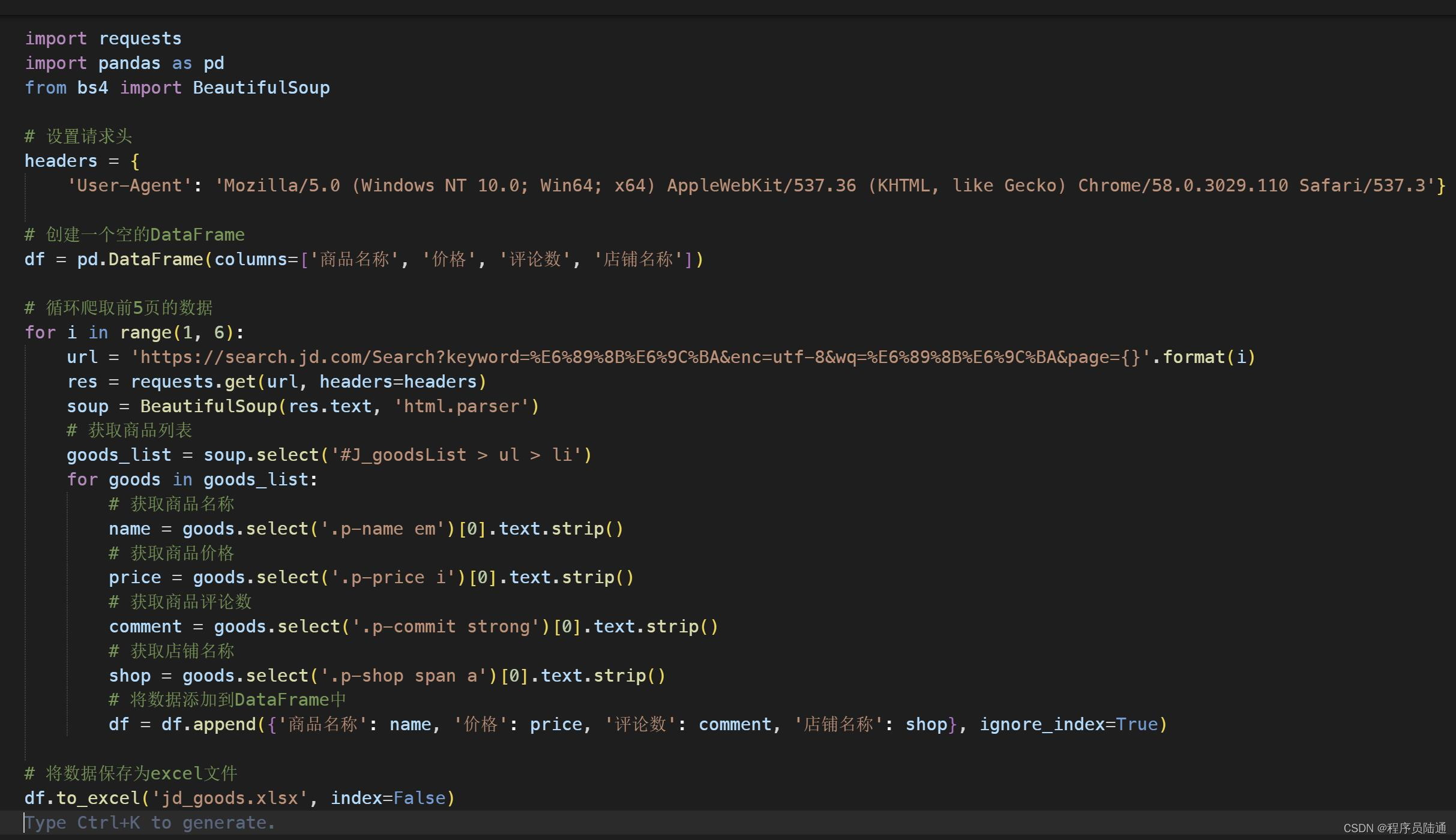
Task: Click the comment '# 获取商品价格'
Action: [x=172, y=553]
